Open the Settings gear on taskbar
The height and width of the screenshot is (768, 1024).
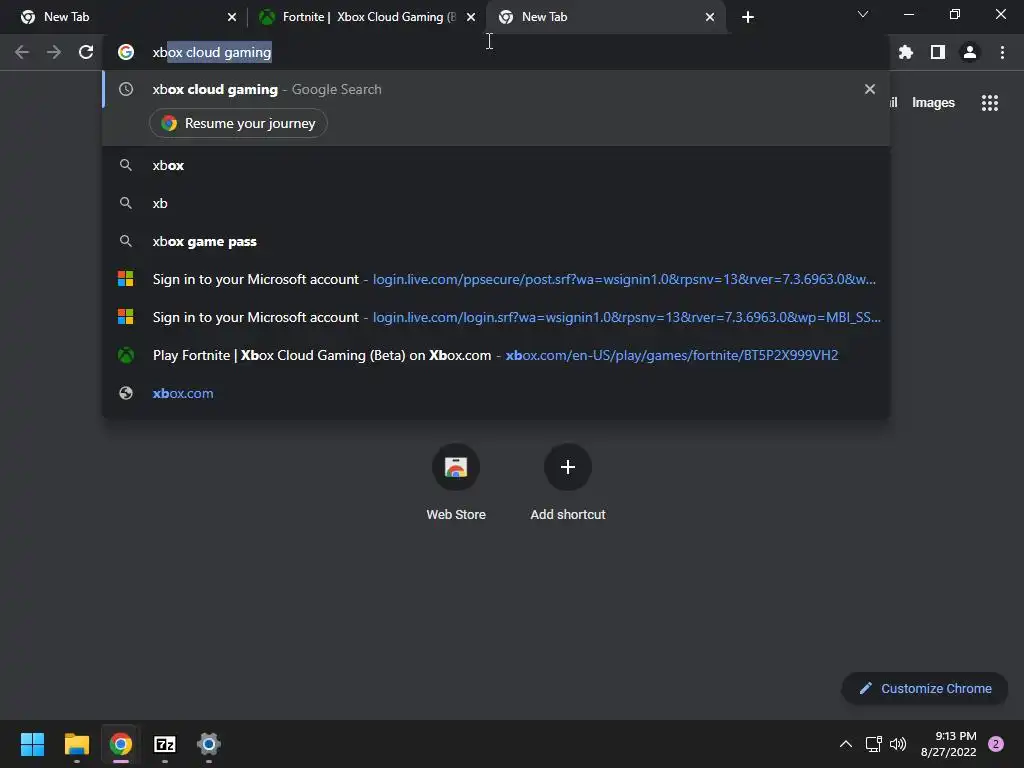(209, 744)
